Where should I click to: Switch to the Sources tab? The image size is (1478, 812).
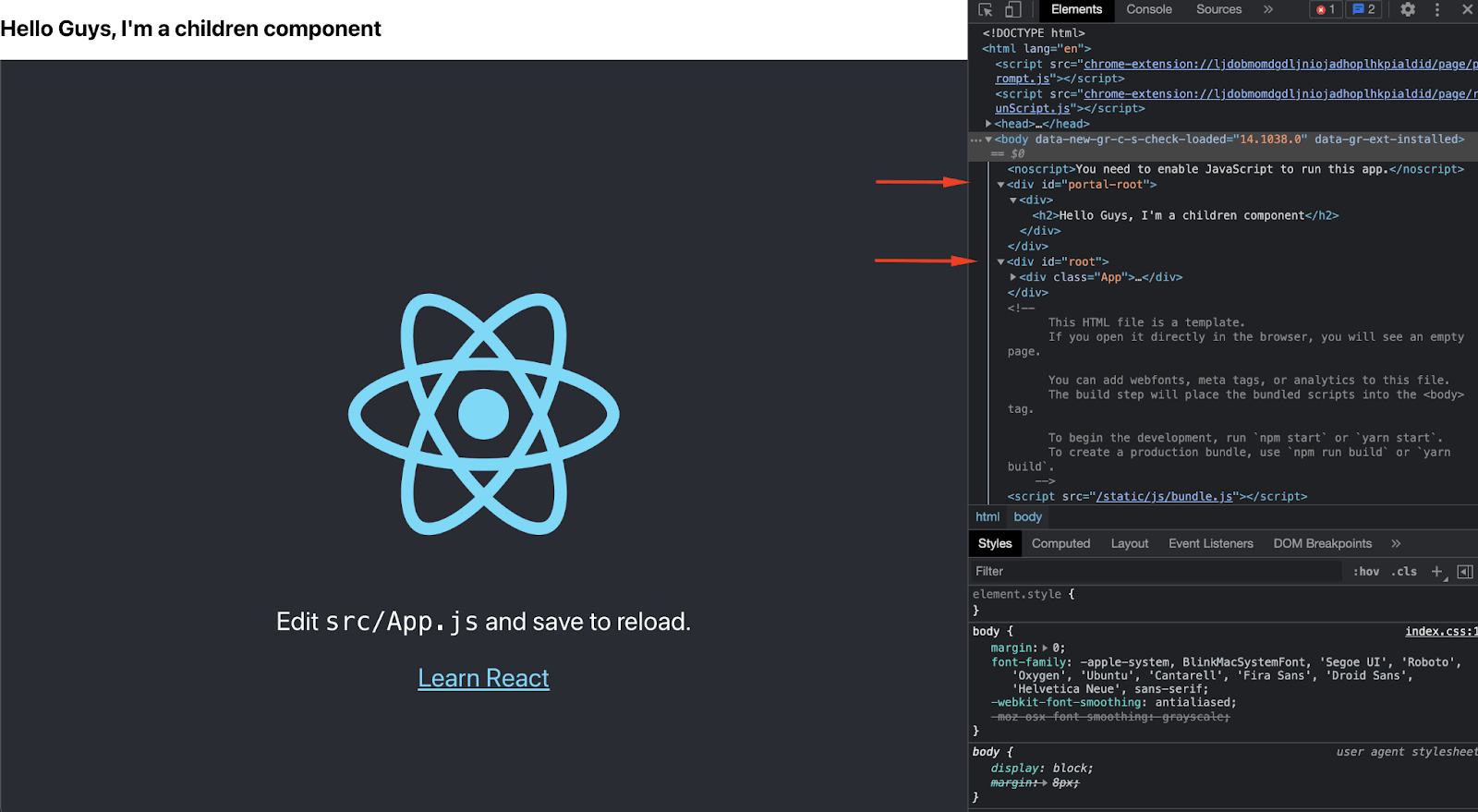(1218, 9)
